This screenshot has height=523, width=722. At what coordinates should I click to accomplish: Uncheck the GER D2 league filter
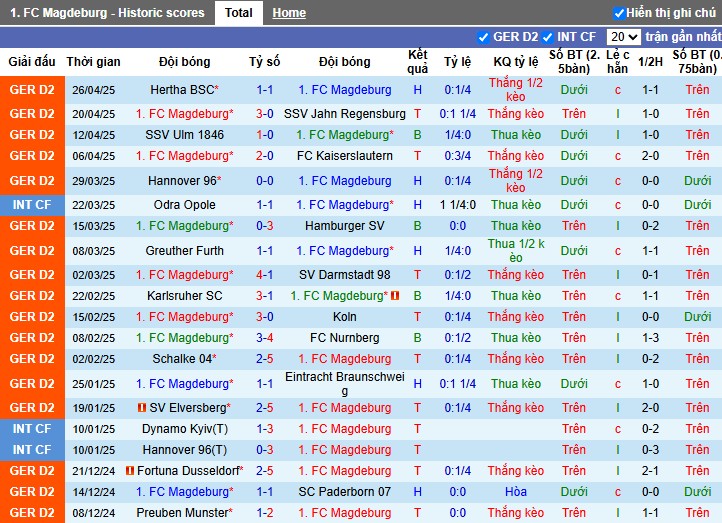coord(483,37)
